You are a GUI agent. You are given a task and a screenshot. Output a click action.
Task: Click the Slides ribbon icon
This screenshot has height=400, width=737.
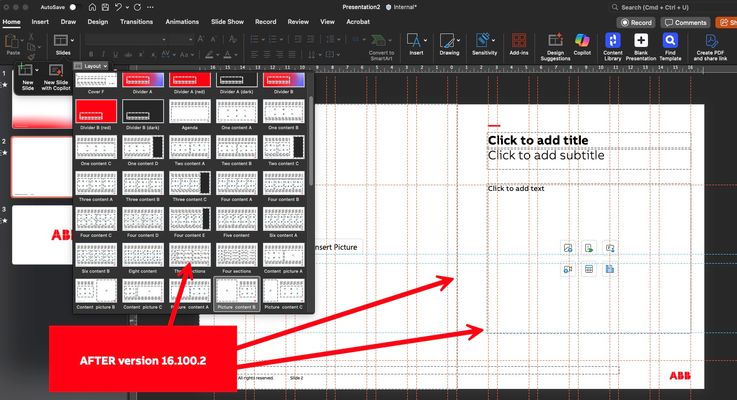(x=61, y=40)
